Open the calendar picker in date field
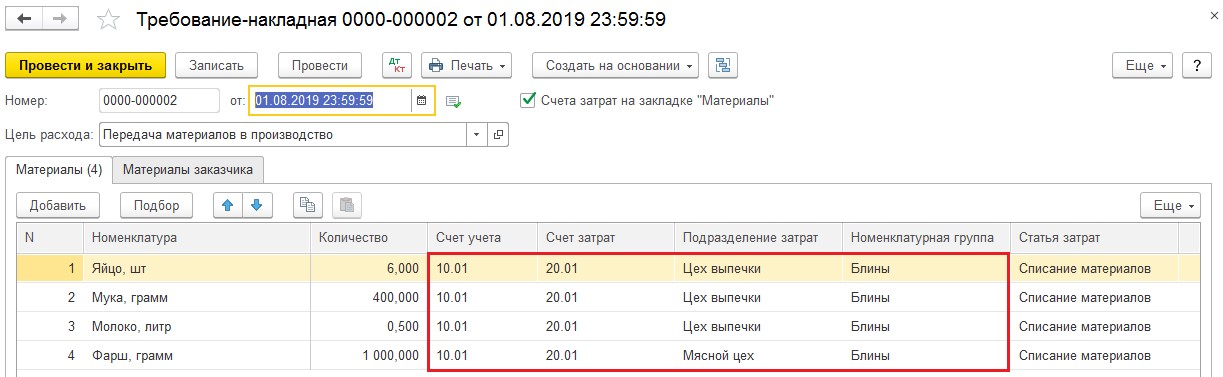 421,101
